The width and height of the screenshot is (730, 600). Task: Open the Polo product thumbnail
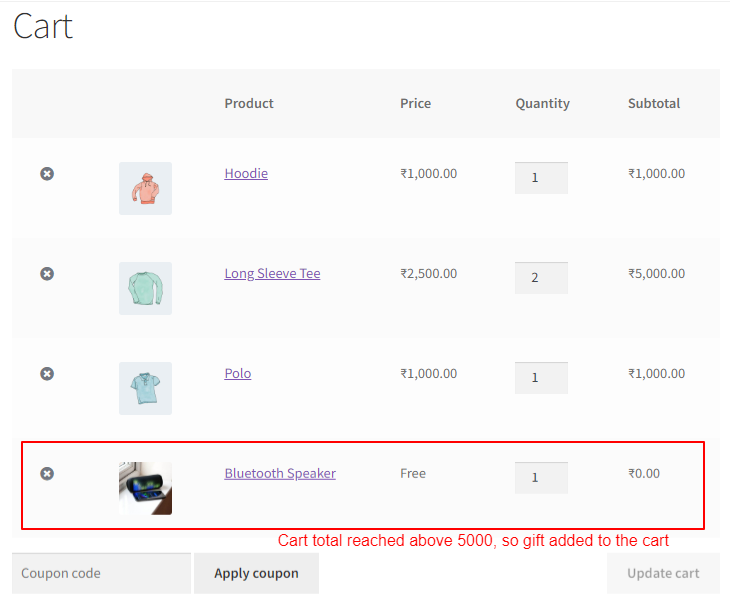145,389
